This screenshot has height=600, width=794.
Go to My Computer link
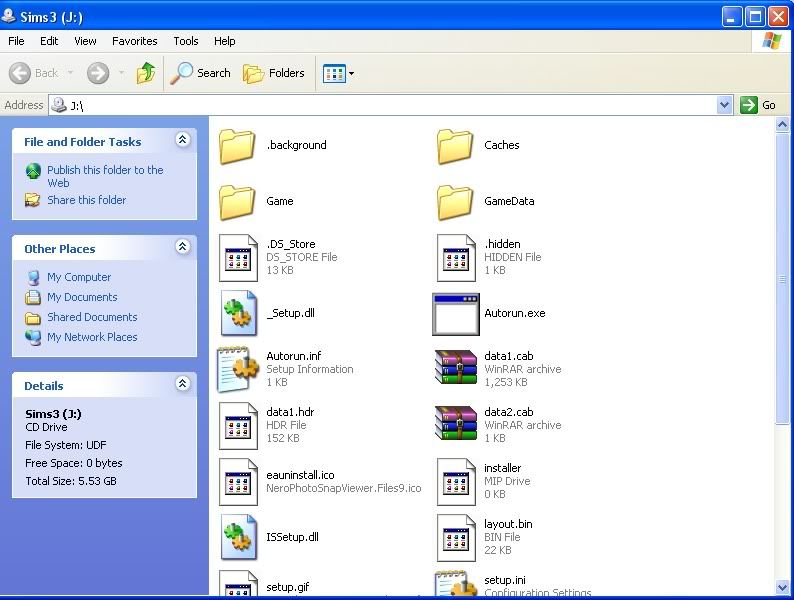(x=79, y=277)
